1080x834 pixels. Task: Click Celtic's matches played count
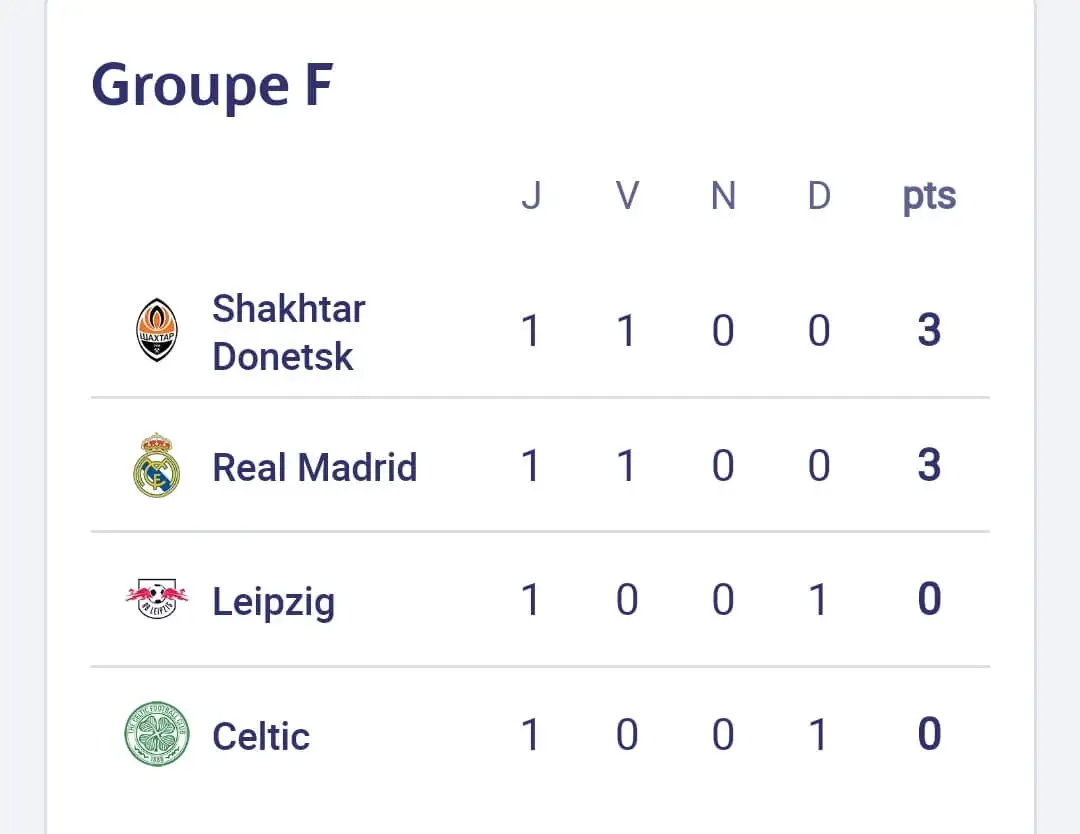(x=531, y=735)
